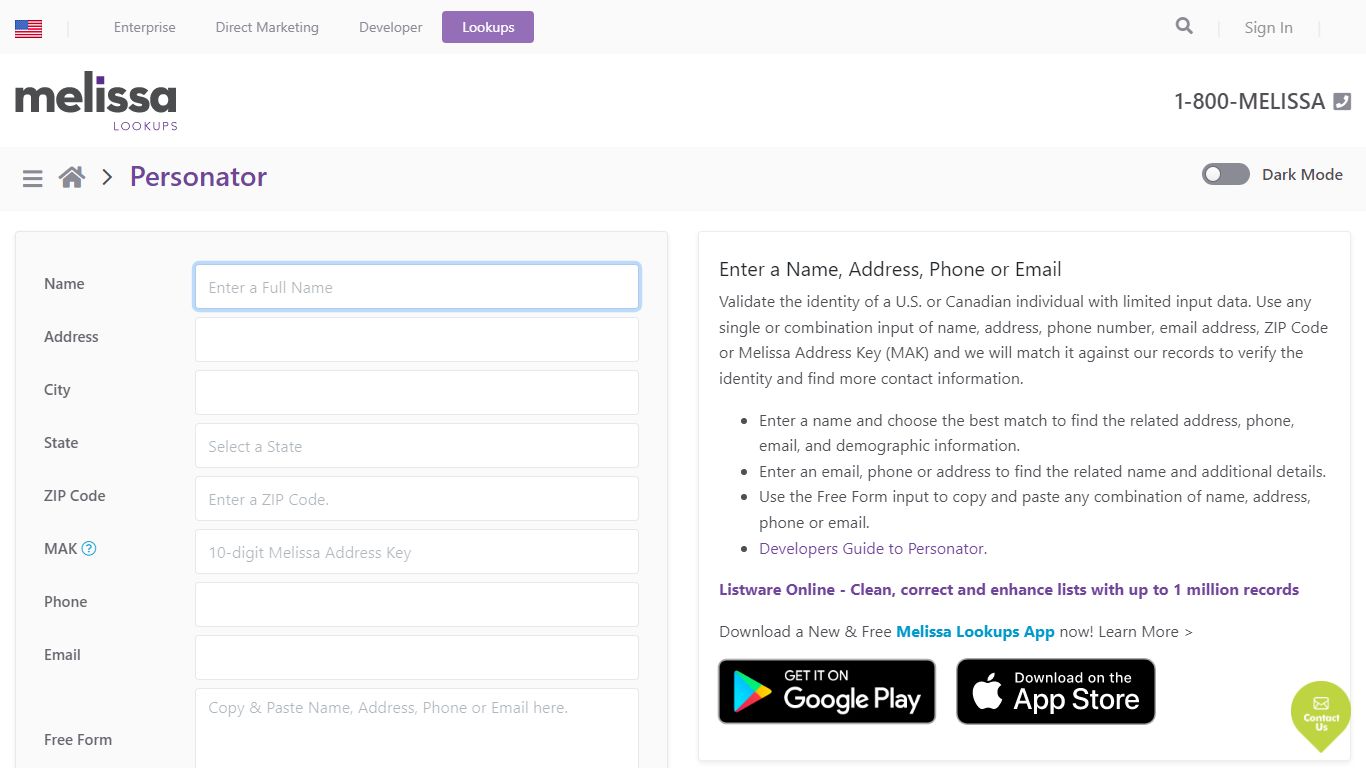Click the 'Free Form' label
Viewport: 1366px width, 768px height.
[78, 740]
